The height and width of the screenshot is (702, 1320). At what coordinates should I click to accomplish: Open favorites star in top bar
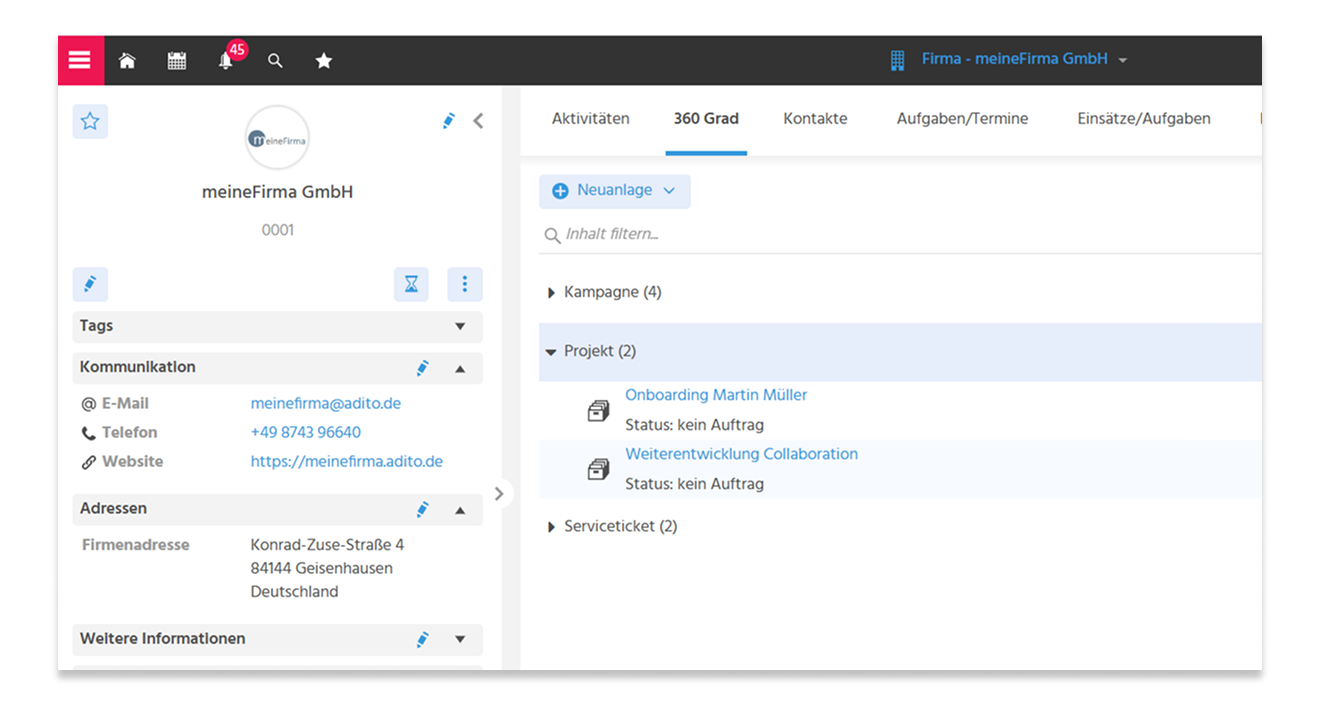tap(324, 61)
